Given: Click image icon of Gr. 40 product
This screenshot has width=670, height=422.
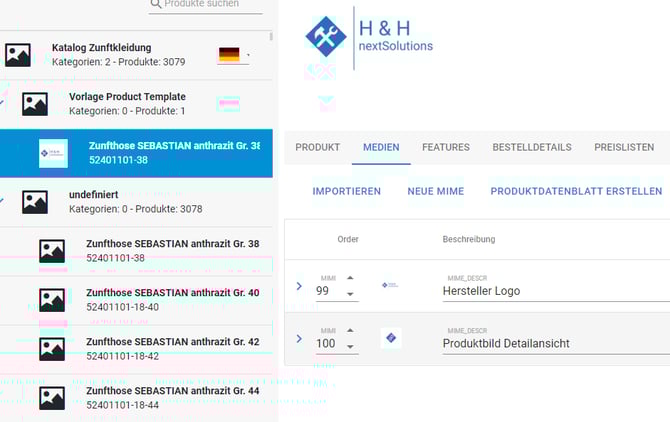Looking at the screenshot, I should [x=52, y=300].
